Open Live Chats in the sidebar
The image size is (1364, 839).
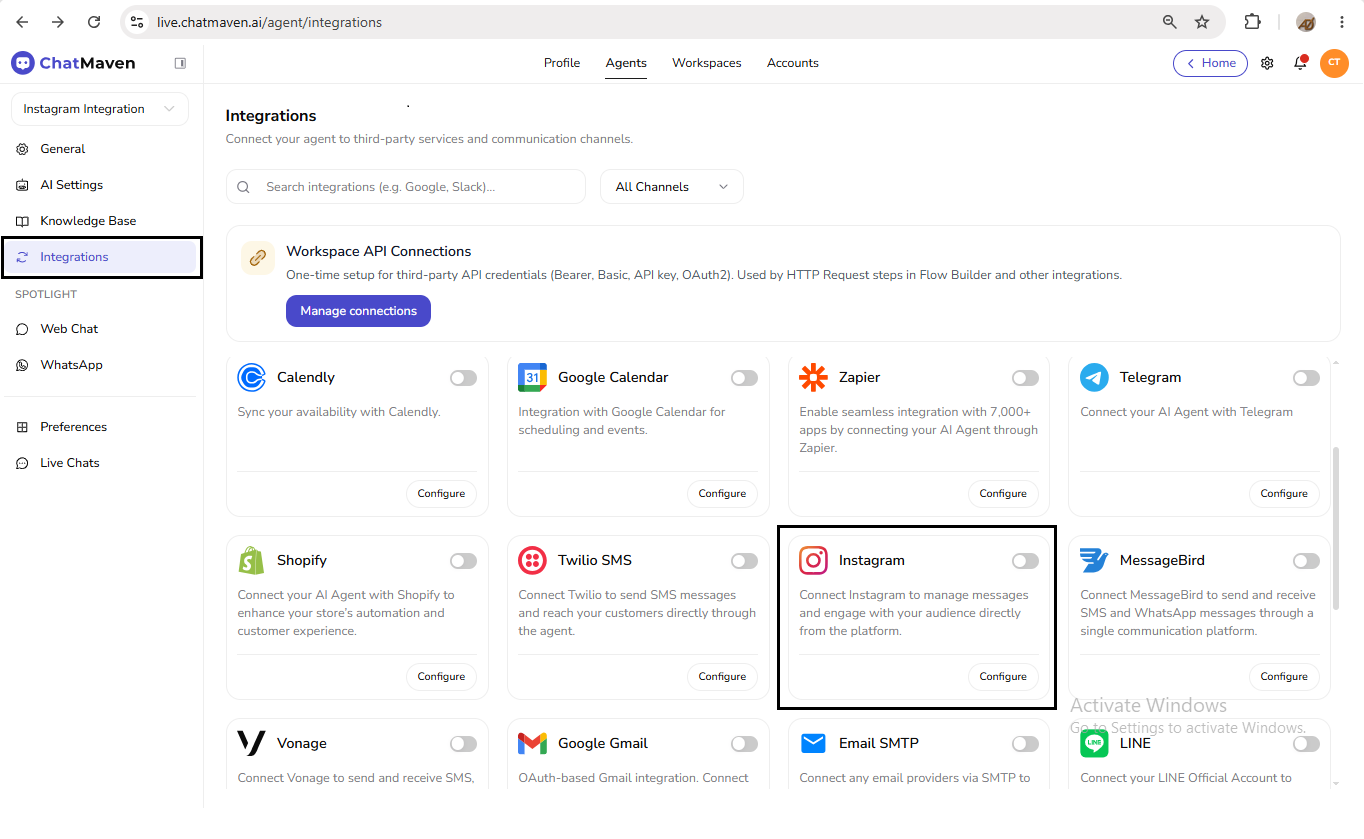click(100, 463)
